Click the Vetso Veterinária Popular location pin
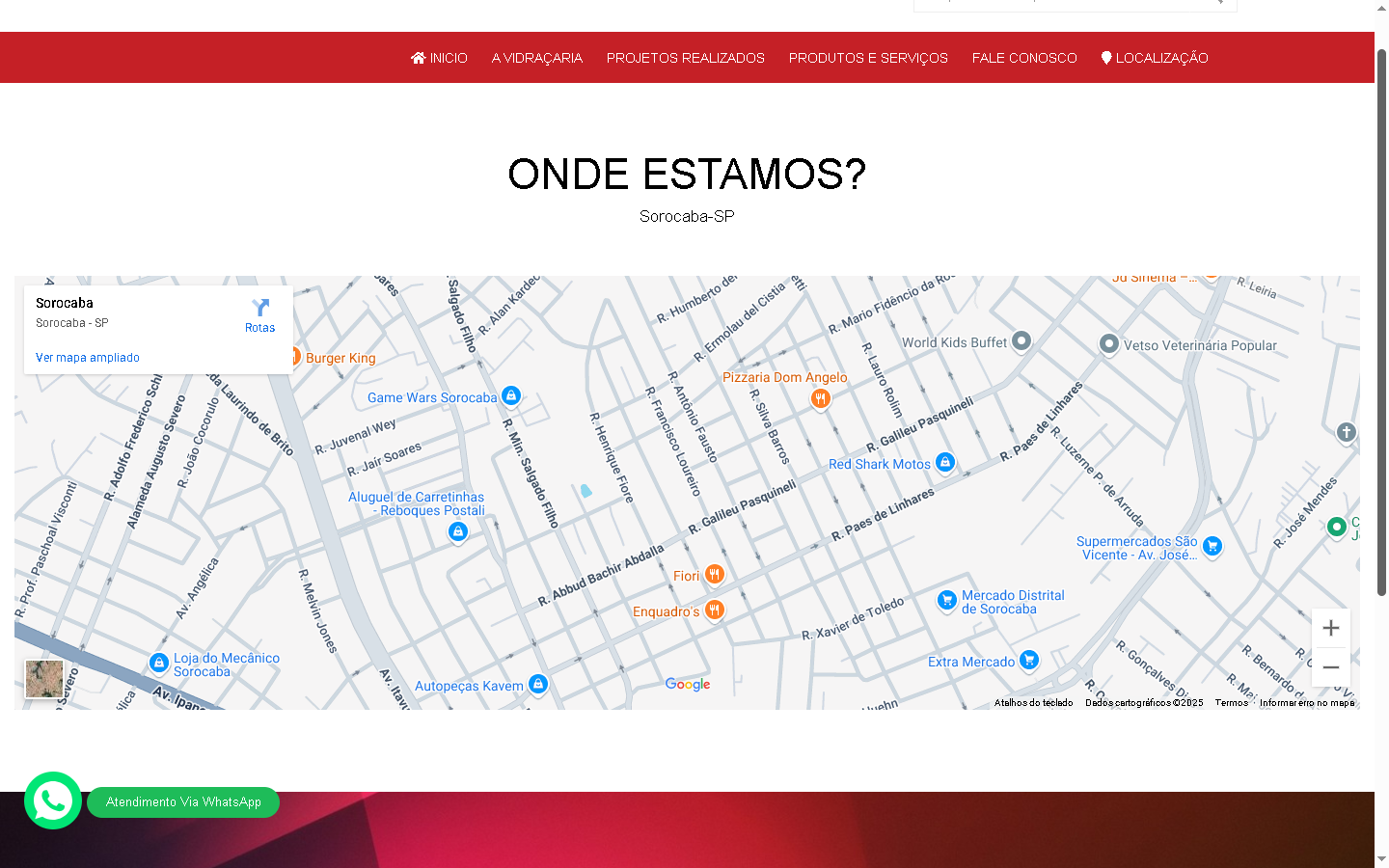The height and width of the screenshot is (868, 1389). (1109, 343)
